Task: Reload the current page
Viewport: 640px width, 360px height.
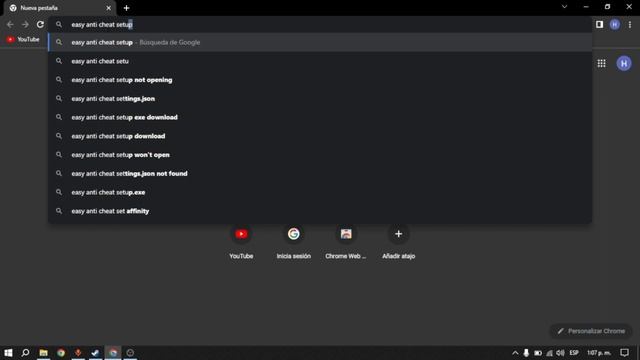Action: pos(40,24)
